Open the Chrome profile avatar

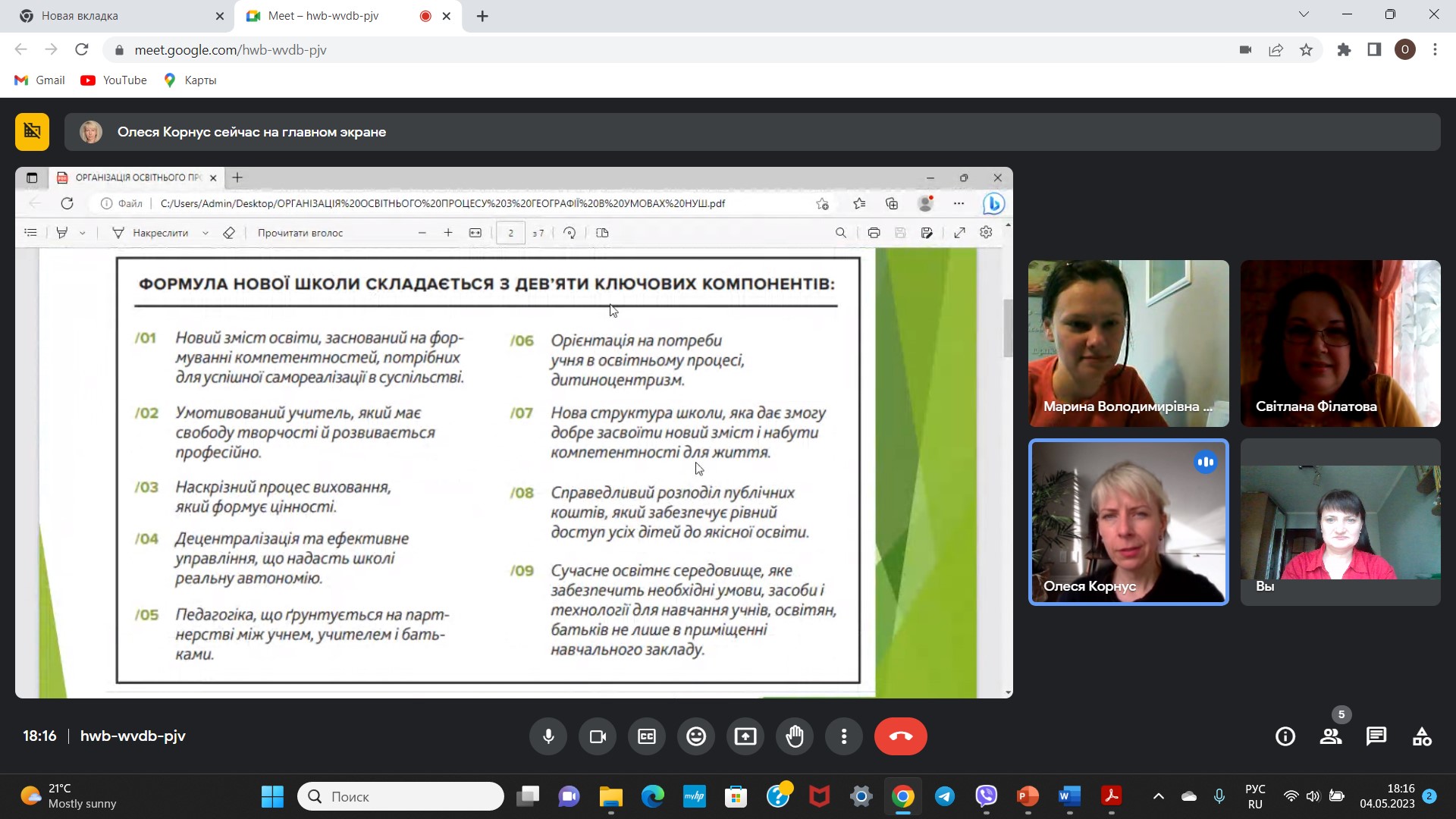[x=1404, y=50]
